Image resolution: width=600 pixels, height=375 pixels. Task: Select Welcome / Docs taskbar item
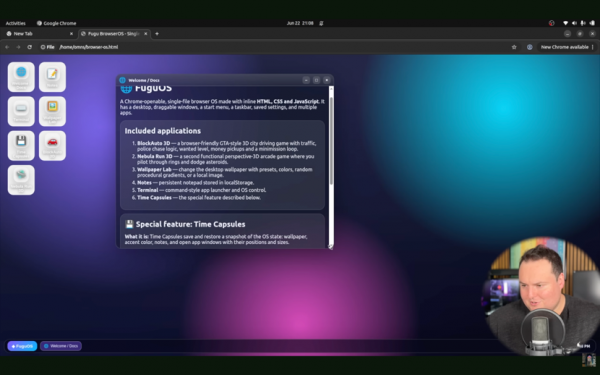tap(61, 346)
